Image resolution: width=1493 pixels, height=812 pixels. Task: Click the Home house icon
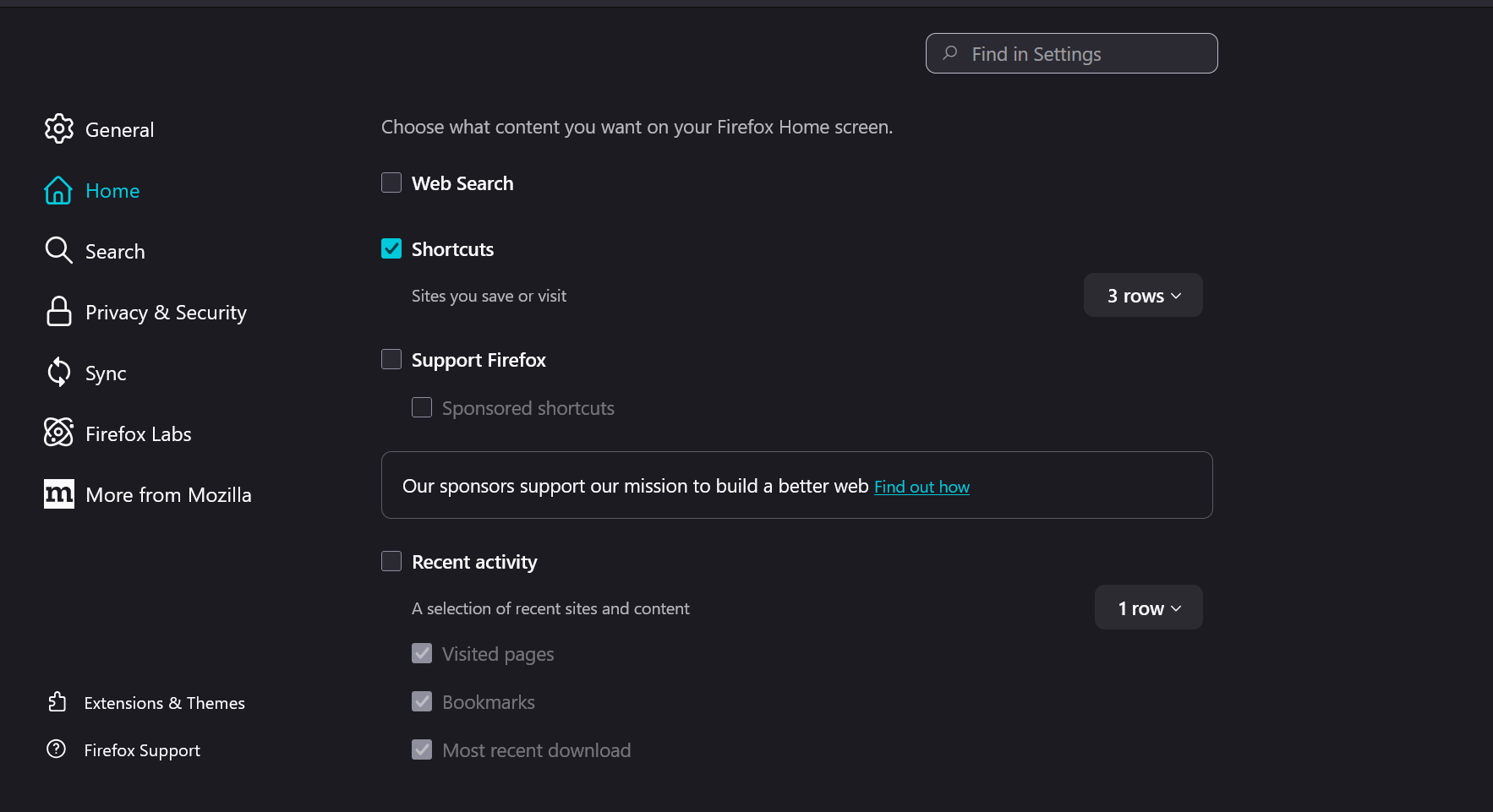click(58, 190)
